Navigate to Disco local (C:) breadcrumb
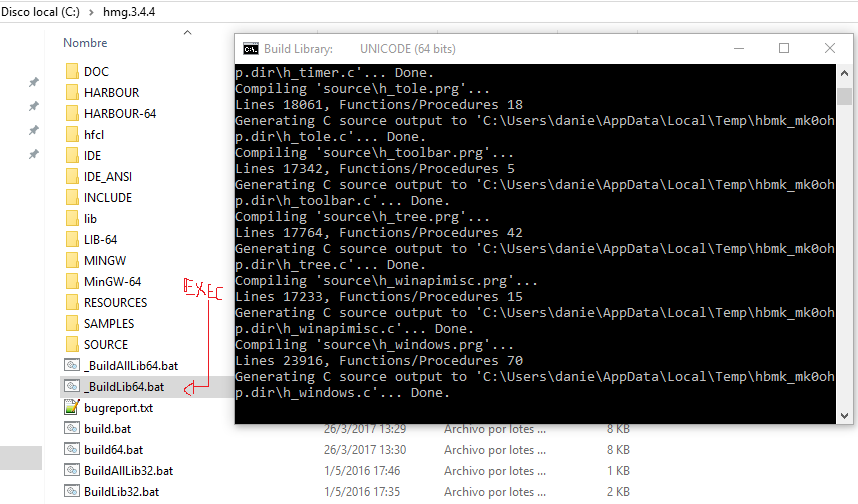The height and width of the screenshot is (504, 858). 40,11
